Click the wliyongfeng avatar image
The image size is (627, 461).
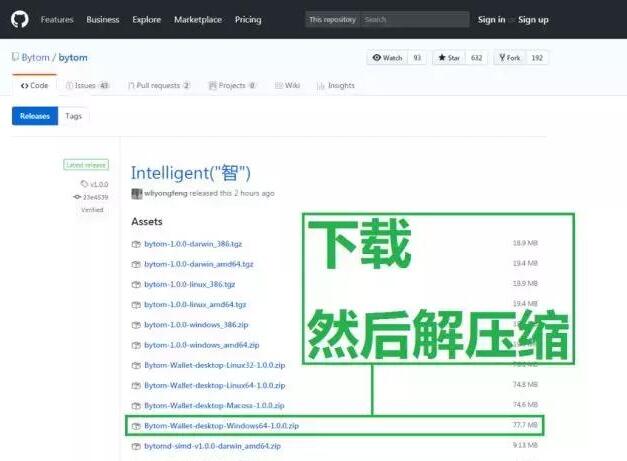click(x=137, y=194)
